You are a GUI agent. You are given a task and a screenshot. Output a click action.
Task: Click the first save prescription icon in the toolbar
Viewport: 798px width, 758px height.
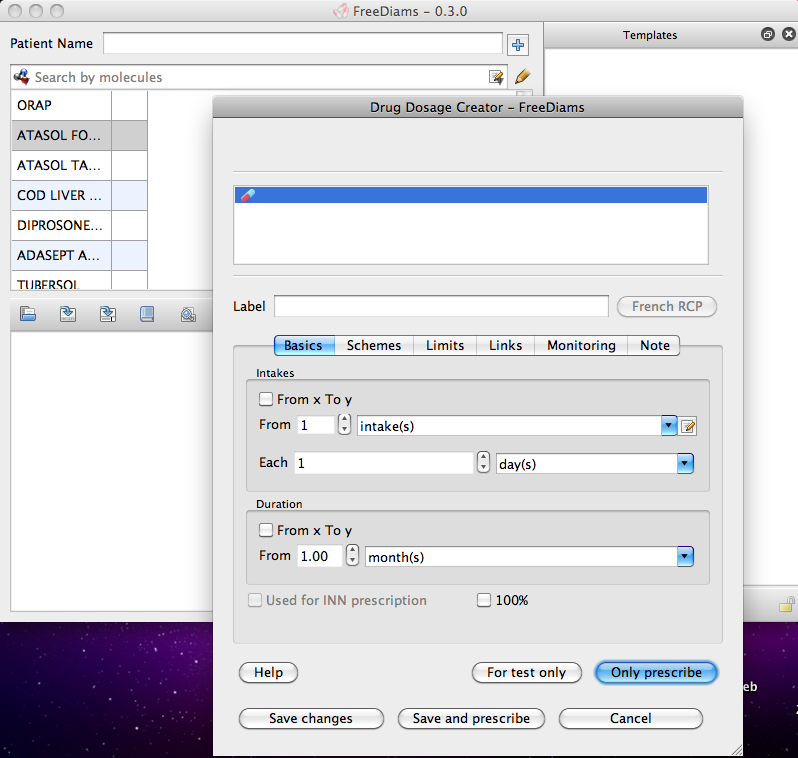click(68, 314)
